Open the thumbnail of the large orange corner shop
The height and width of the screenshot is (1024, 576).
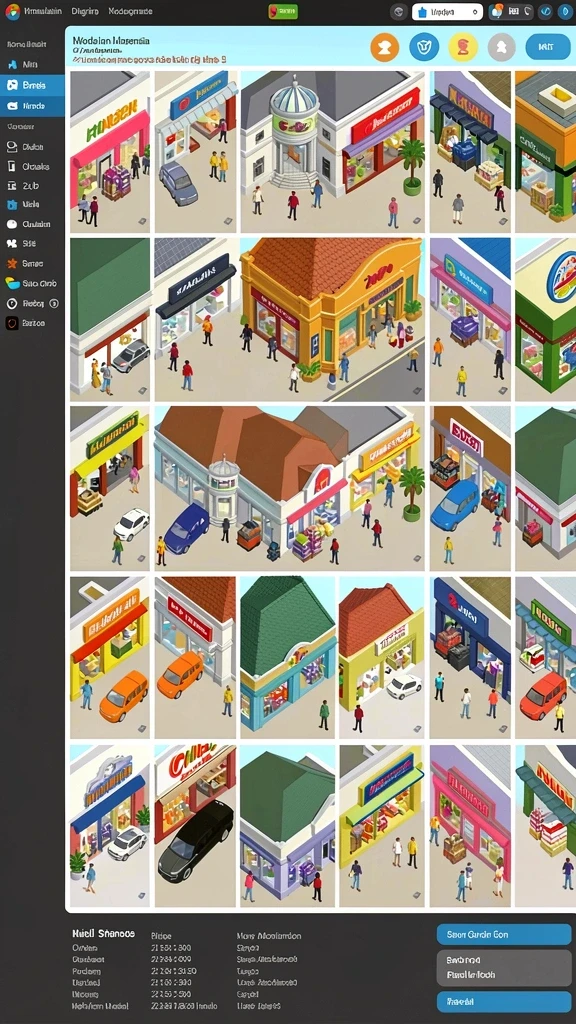(332, 319)
